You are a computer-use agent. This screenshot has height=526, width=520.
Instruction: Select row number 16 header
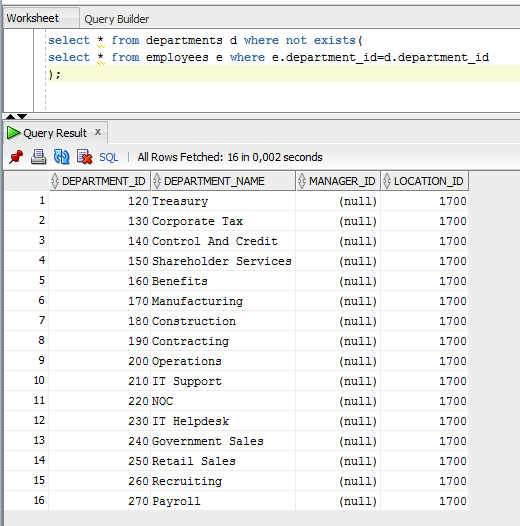pyautogui.click(x=27, y=501)
